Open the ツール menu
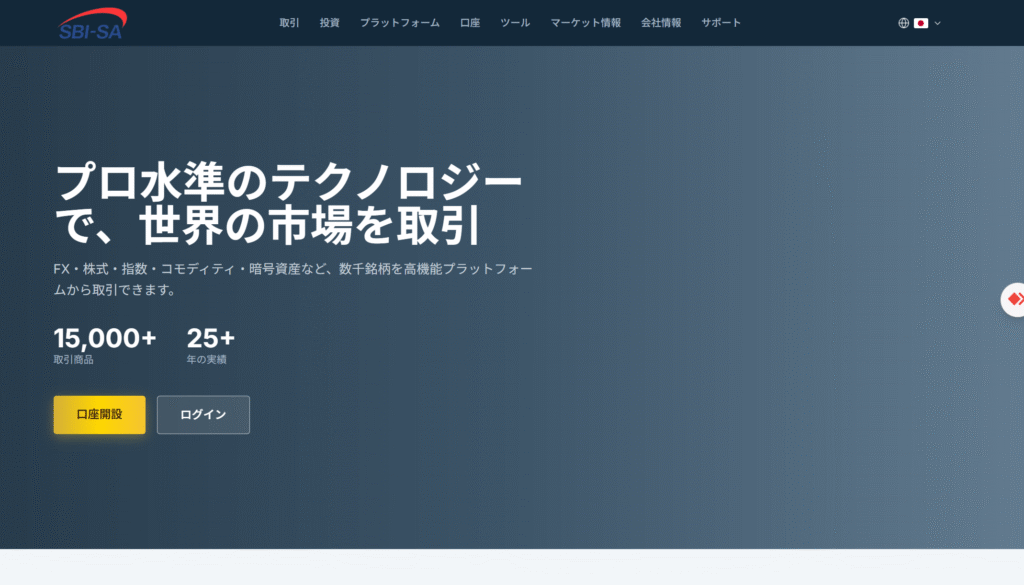The height and width of the screenshot is (585, 1024). tap(515, 23)
